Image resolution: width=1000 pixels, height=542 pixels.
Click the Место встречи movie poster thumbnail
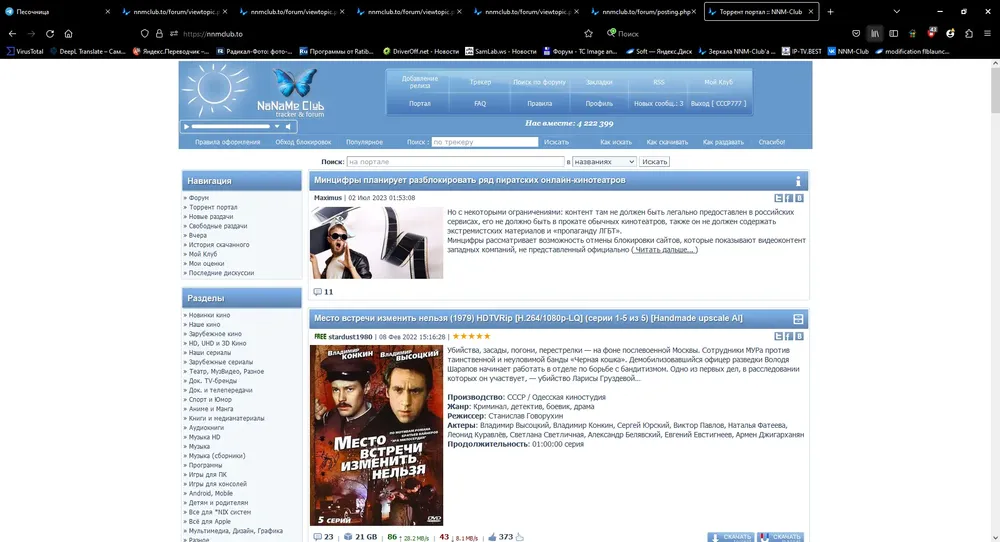click(376, 436)
